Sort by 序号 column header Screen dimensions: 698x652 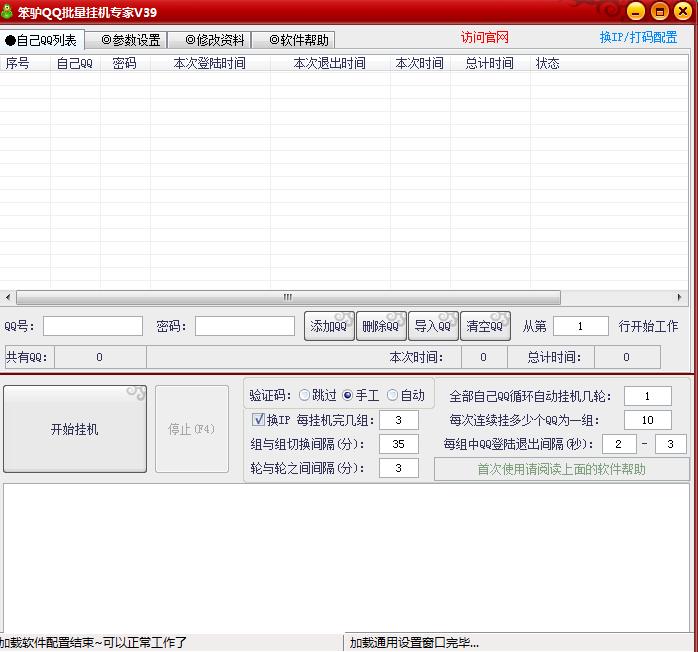coord(25,63)
